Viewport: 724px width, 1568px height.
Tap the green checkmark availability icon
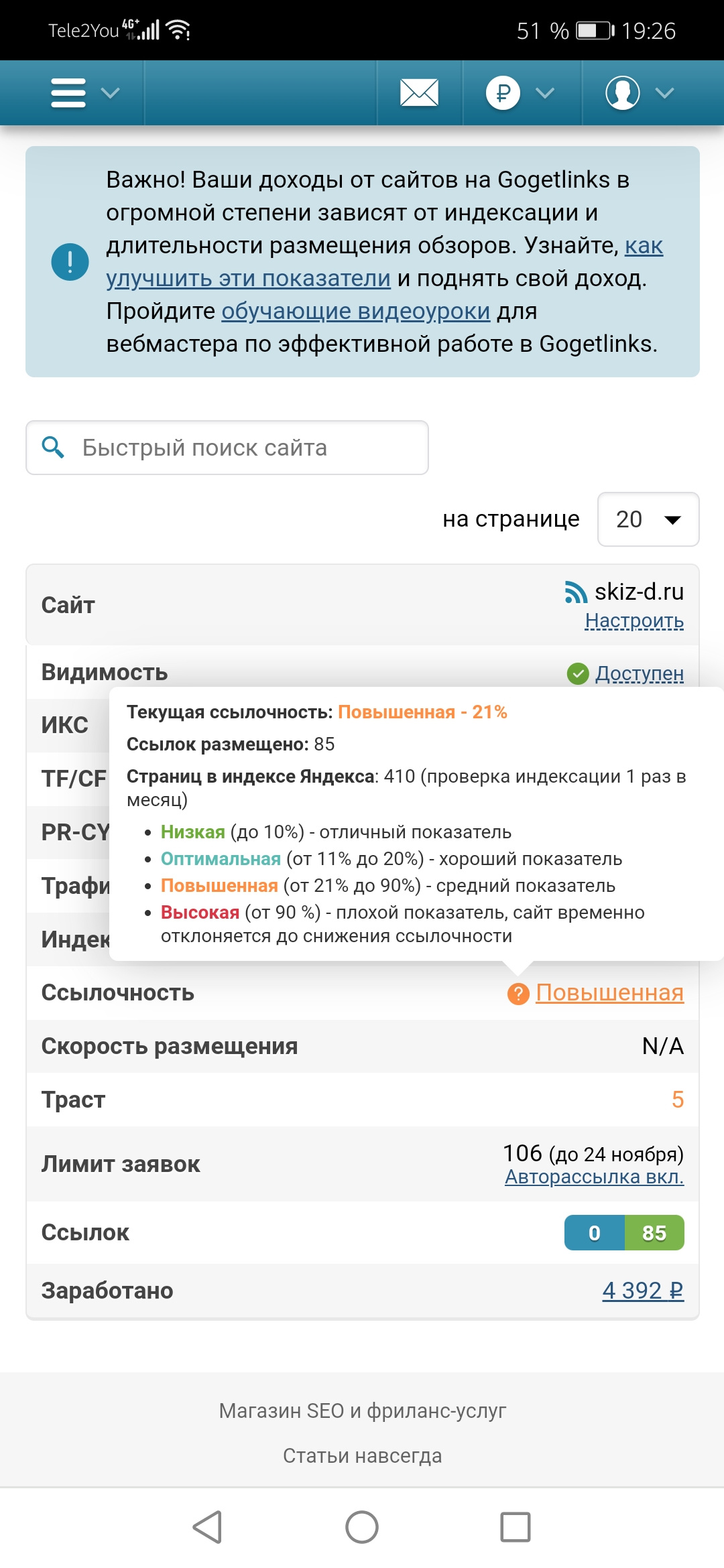pyautogui.click(x=577, y=673)
